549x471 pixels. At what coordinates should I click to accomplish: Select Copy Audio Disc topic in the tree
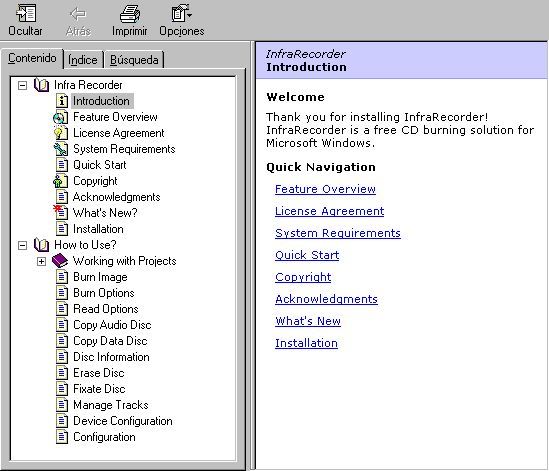[112, 325]
